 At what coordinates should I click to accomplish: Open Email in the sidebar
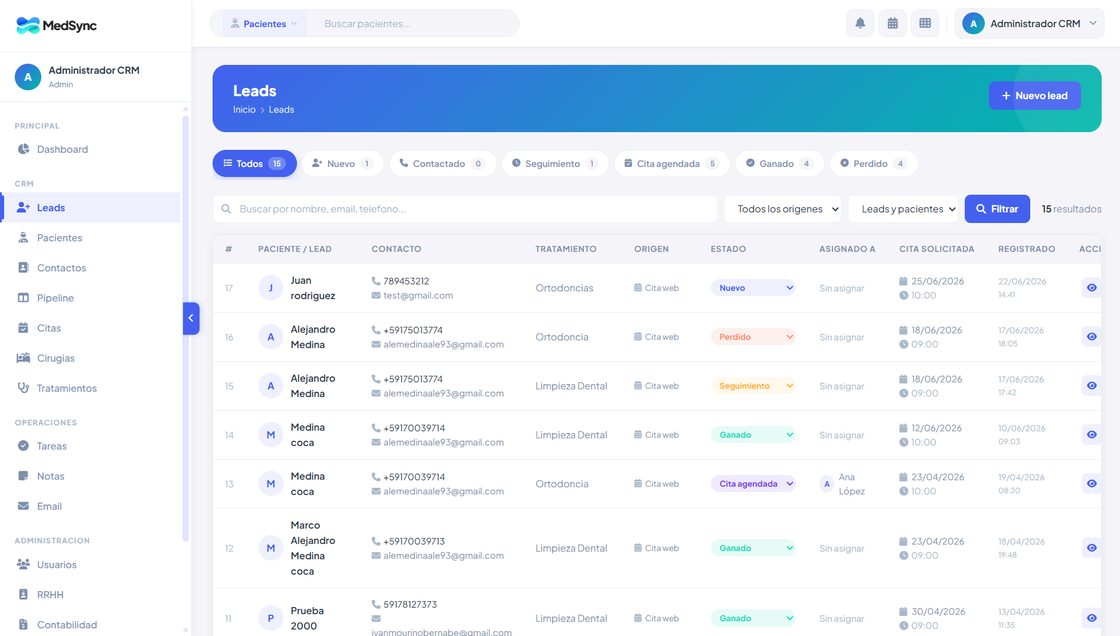90,506
